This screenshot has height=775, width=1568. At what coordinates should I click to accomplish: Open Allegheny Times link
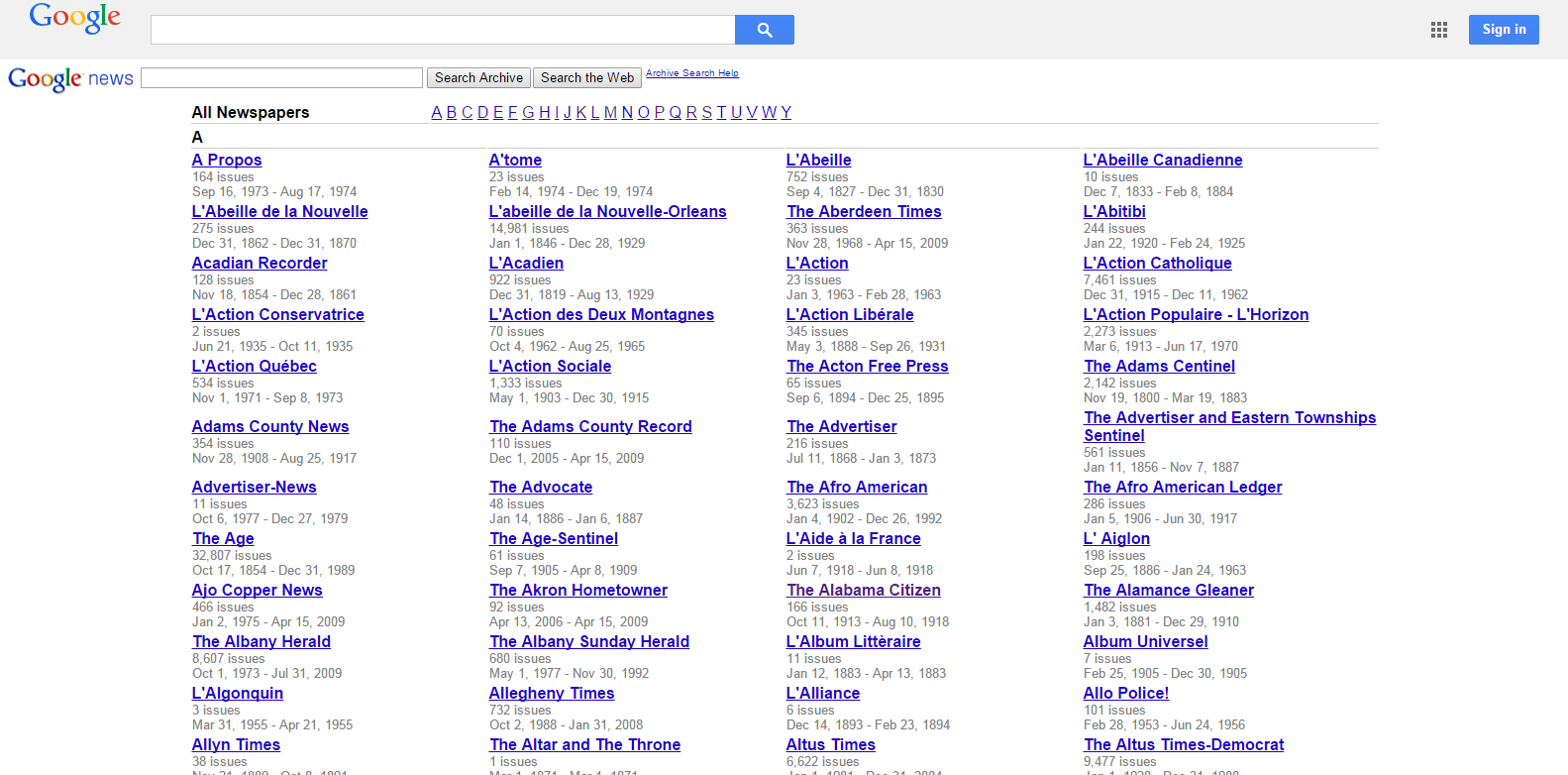click(552, 693)
